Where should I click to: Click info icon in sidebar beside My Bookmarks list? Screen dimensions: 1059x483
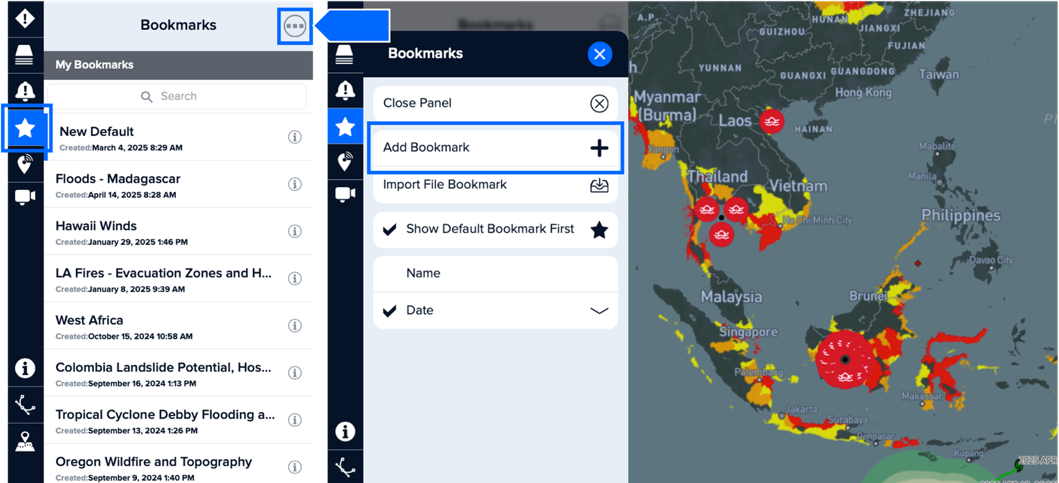coord(25,368)
